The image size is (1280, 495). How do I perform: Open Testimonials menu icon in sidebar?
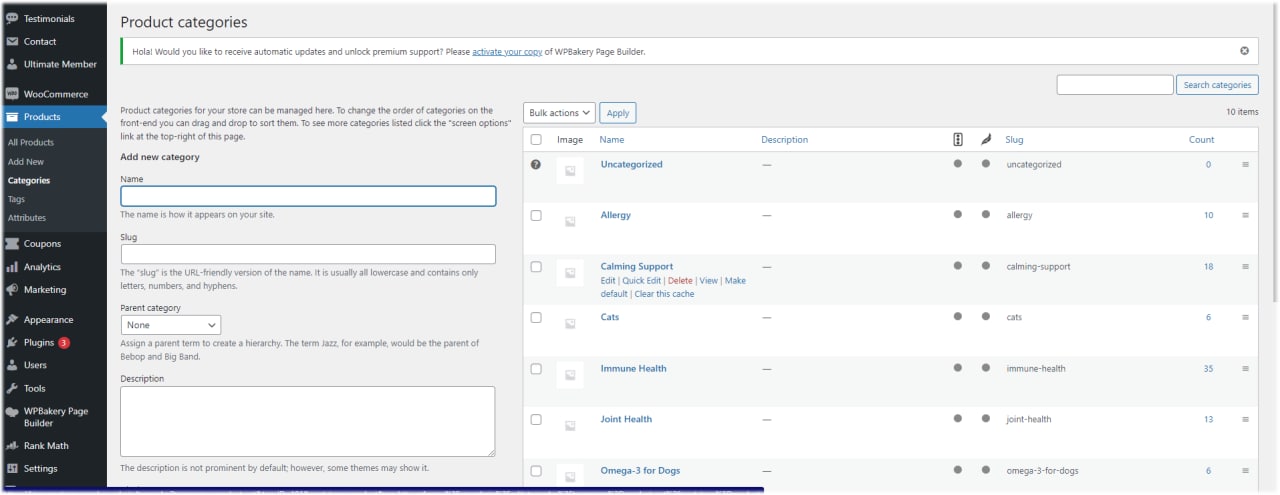pyautogui.click(x=12, y=18)
